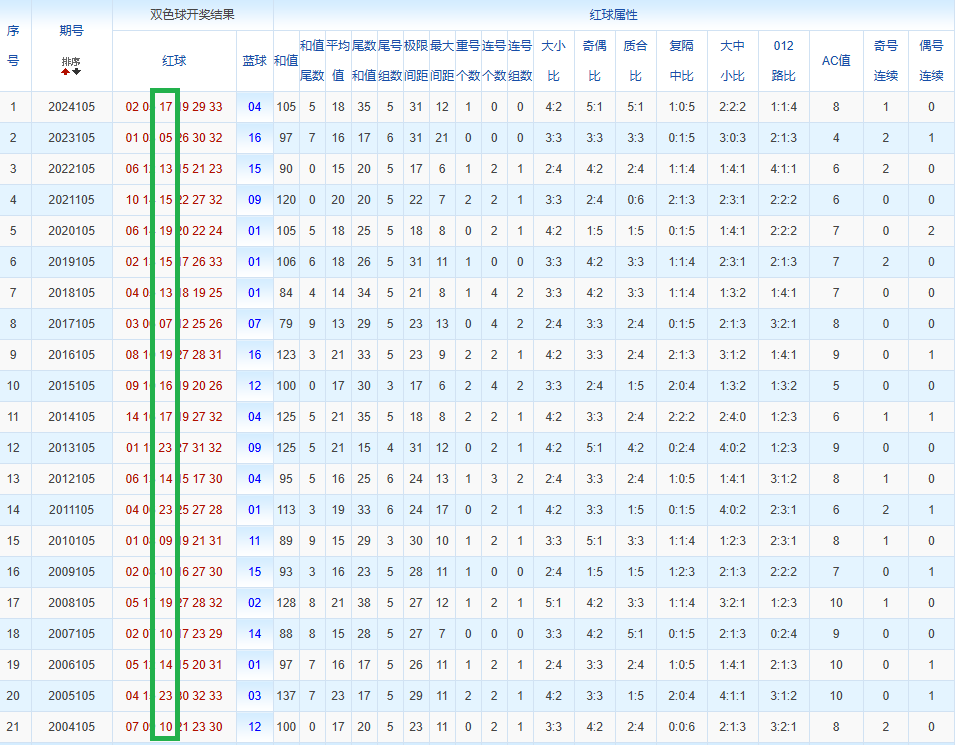The width and height of the screenshot is (955, 745).
Task: Sort issues ascending with red up arrow
Action: 65,72
